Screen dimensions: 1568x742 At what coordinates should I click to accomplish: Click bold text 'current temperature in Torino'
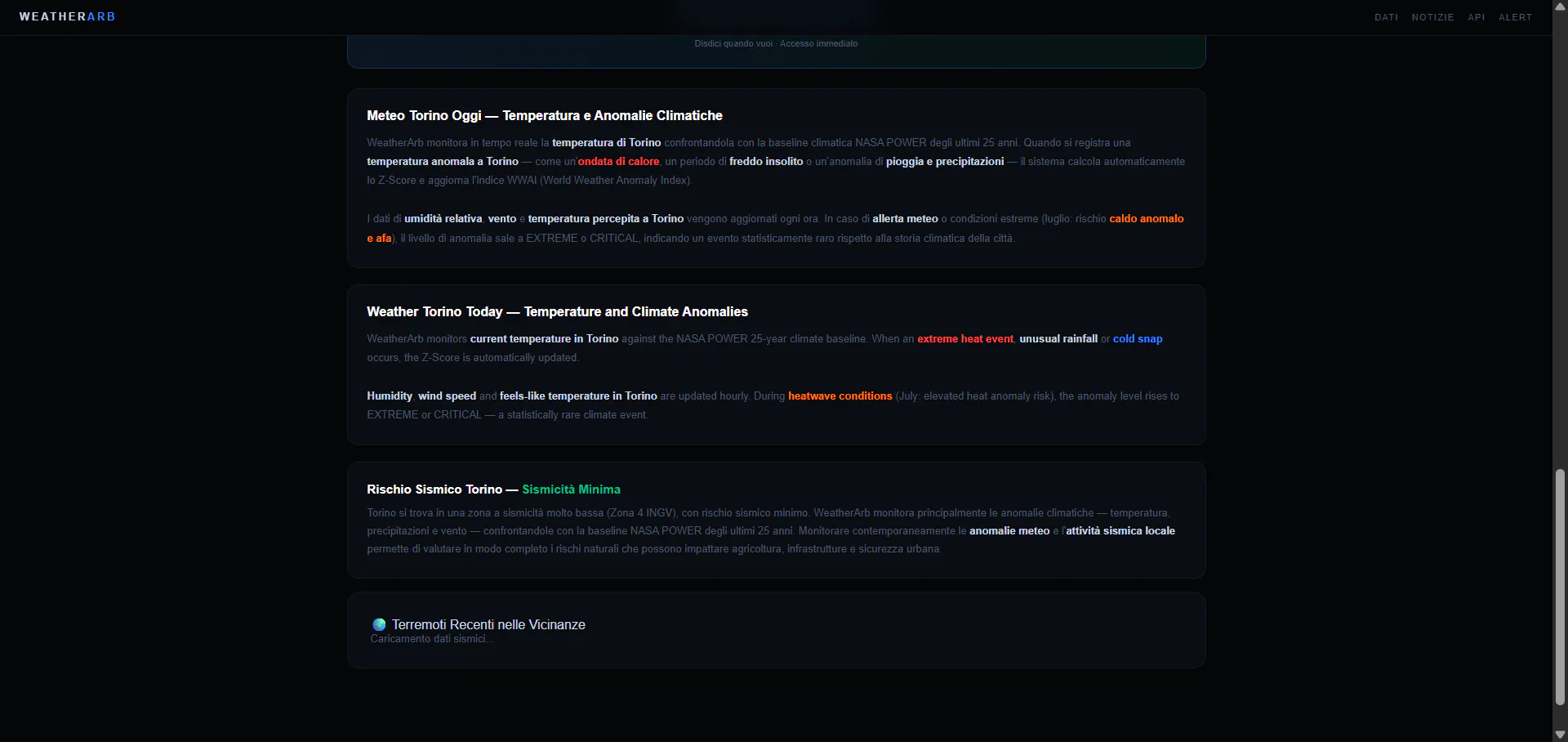[544, 339]
